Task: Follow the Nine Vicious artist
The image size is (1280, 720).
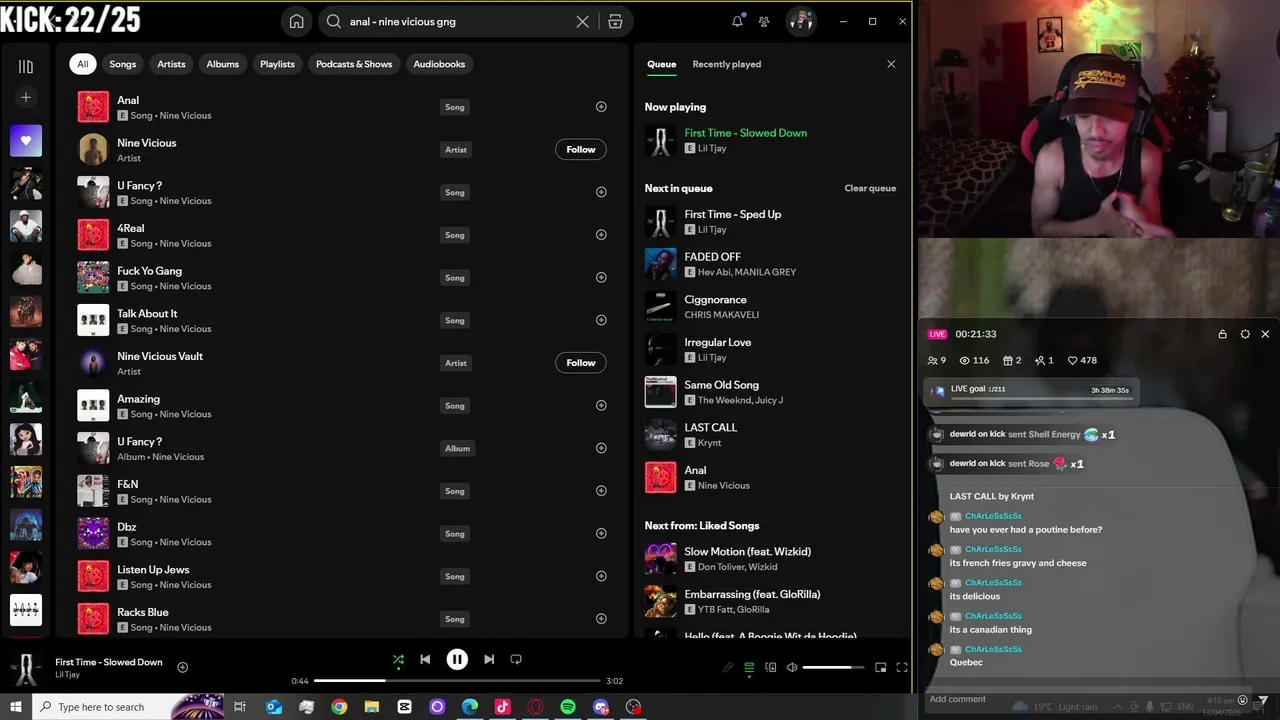Action: tap(581, 150)
